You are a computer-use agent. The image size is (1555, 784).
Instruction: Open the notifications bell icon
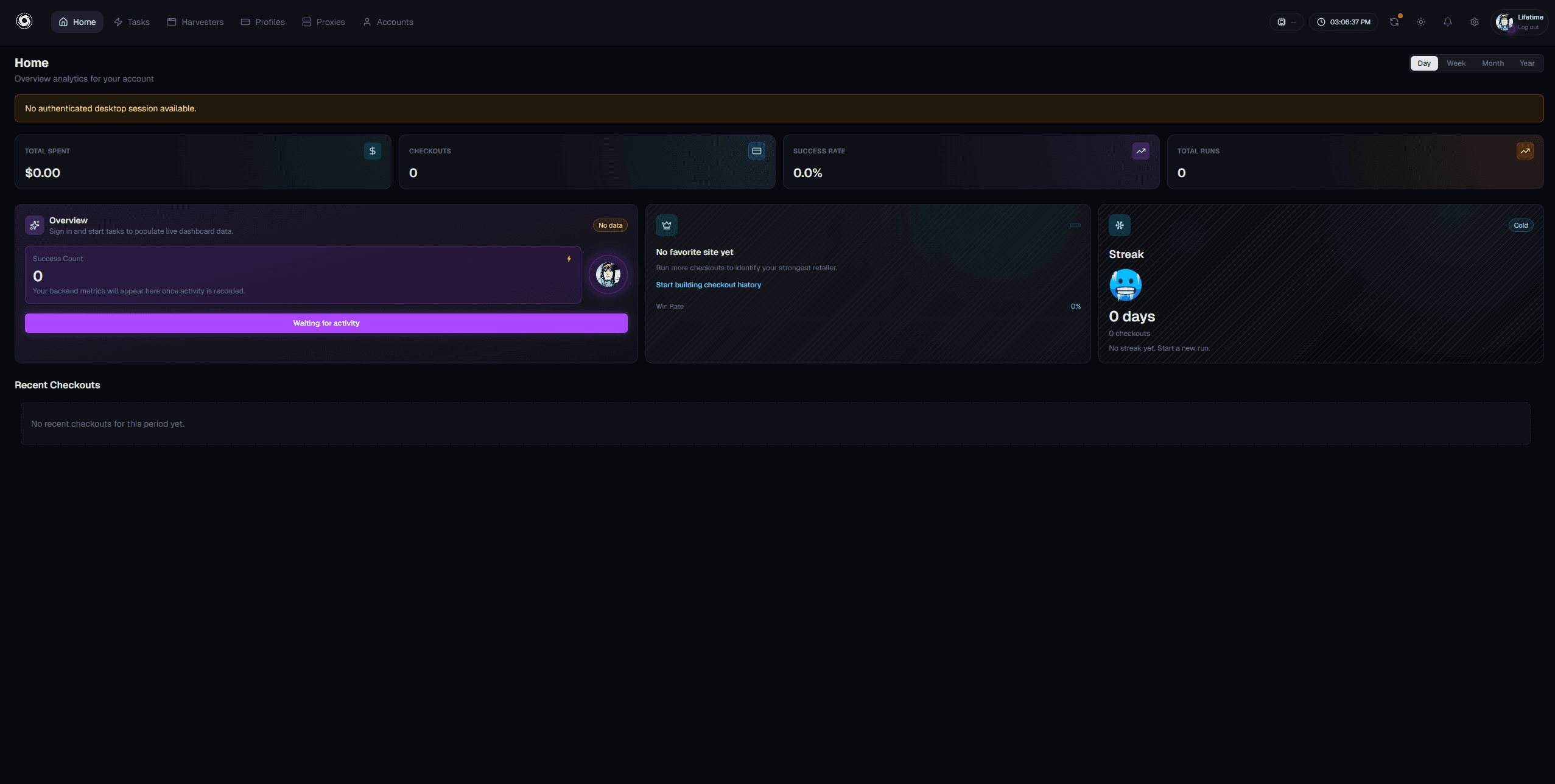click(x=1447, y=22)
